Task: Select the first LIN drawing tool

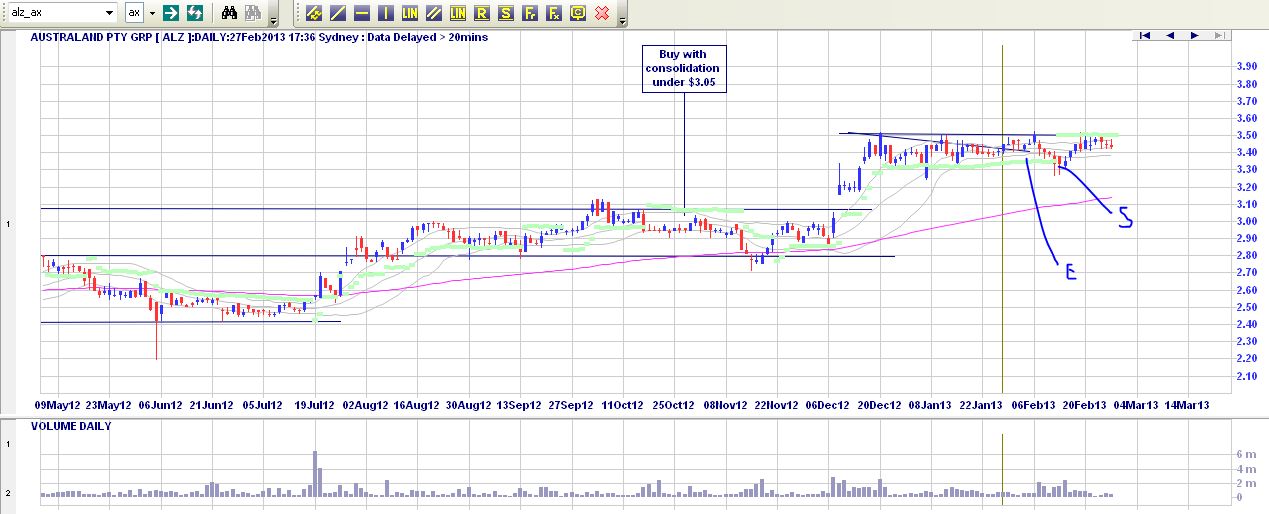Action: point(410,13)
